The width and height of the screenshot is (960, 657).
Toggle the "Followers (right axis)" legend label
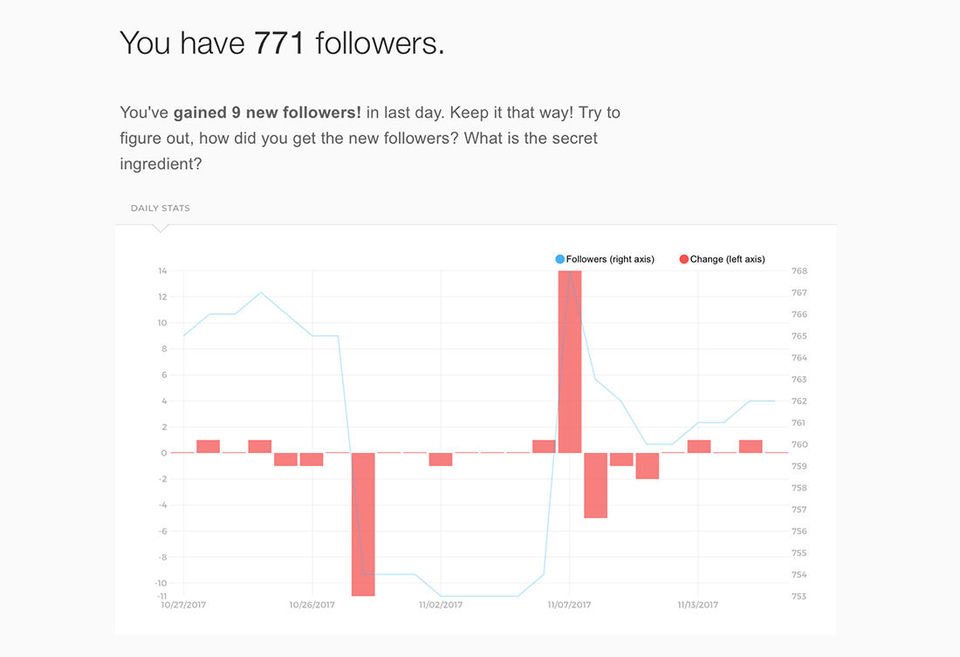[610, 259]
